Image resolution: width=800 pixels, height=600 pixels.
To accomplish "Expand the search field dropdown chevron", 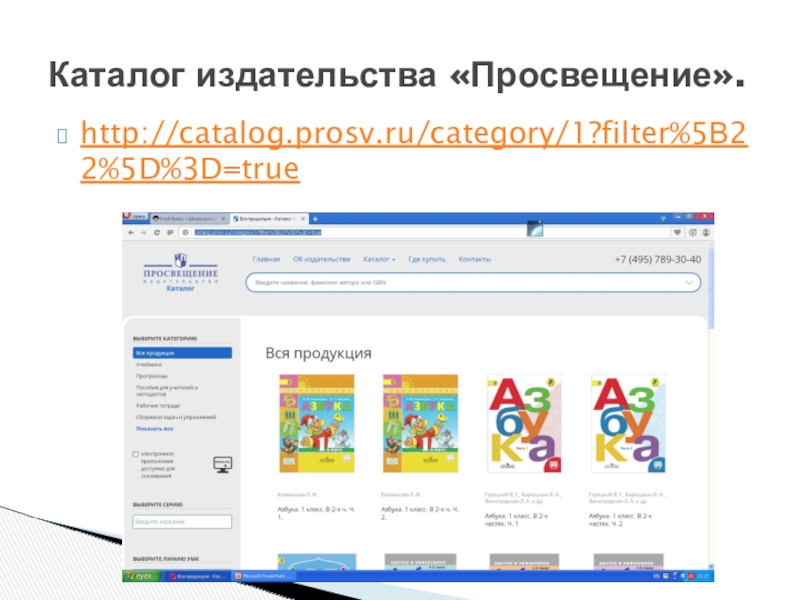I will coord(688,283).
